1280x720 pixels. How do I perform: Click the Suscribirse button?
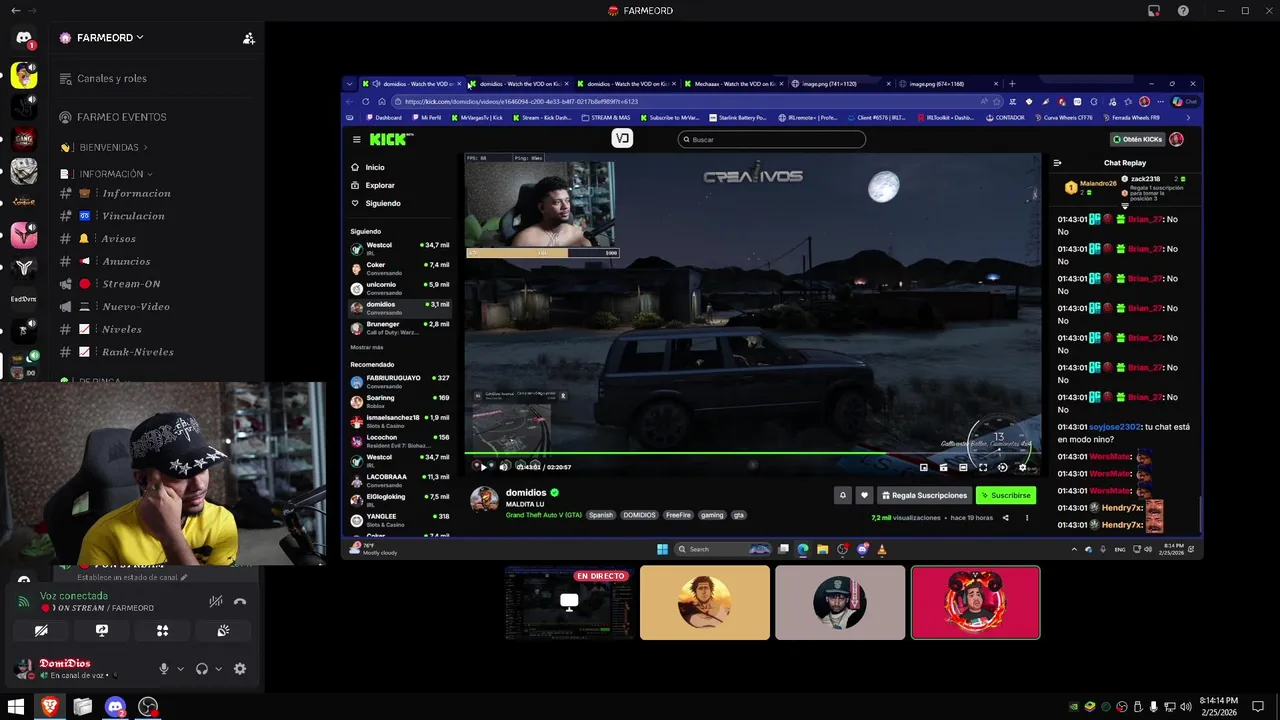pos(1006,495)
